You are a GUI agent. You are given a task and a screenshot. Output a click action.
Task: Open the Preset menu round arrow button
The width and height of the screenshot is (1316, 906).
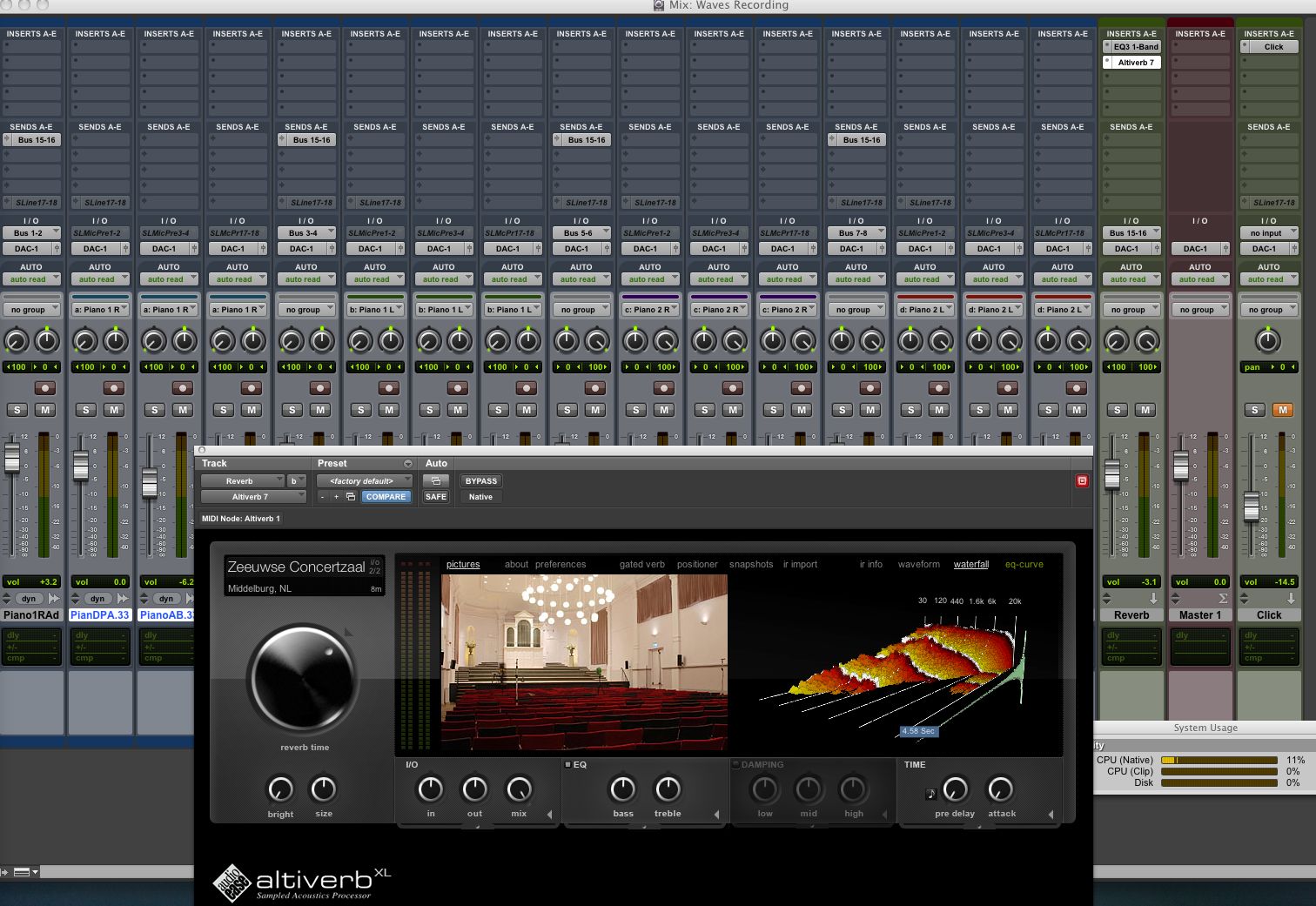(x=407, y=464)
